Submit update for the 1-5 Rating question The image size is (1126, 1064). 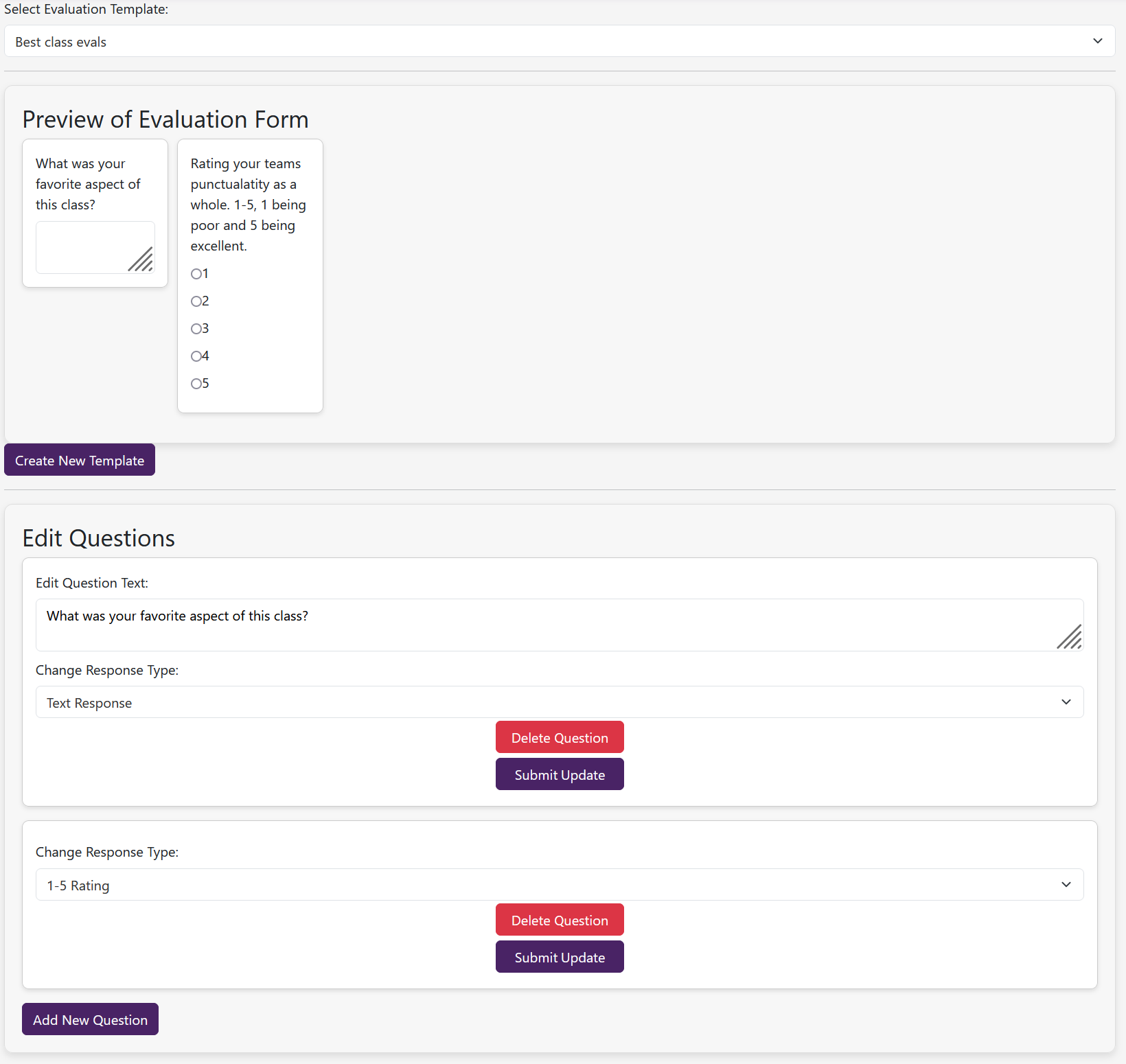coord(560,957)
